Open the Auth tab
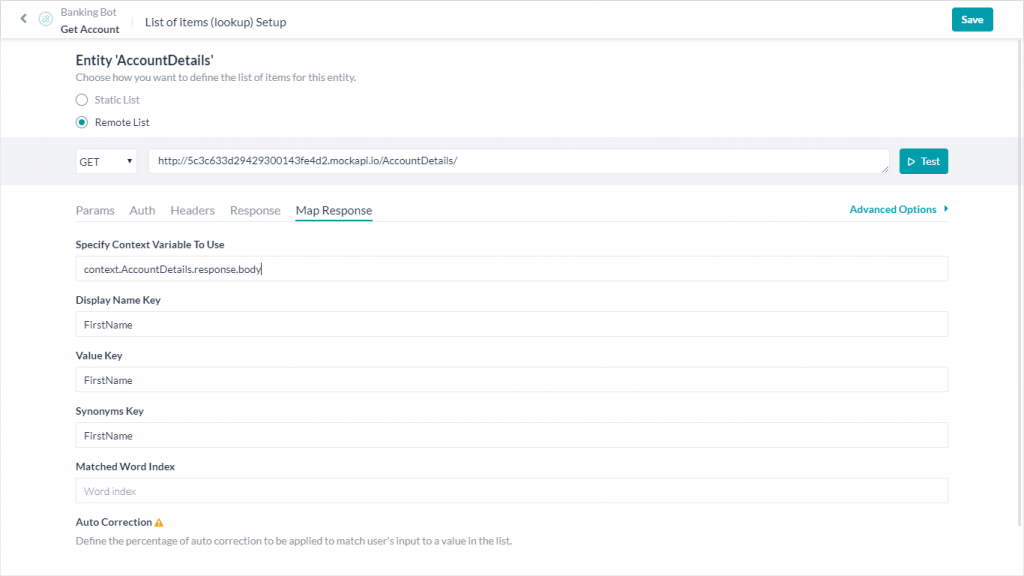The width and height of the screenshot is (1024, 576). (x=142, y=211)
